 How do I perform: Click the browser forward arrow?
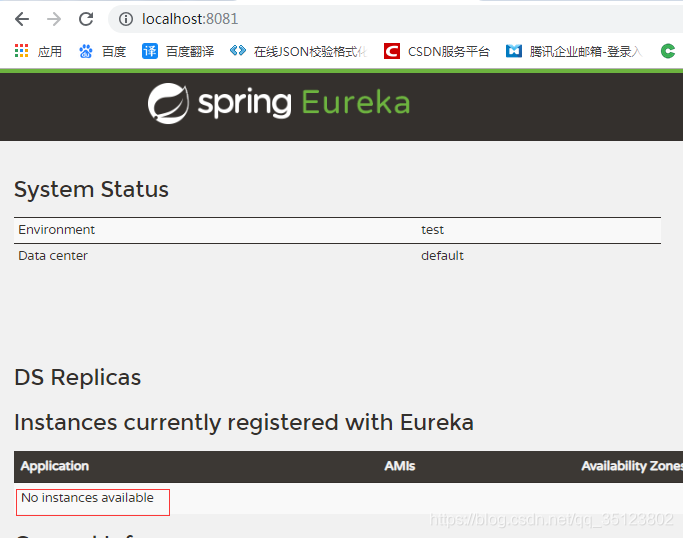tap(54, 19)
